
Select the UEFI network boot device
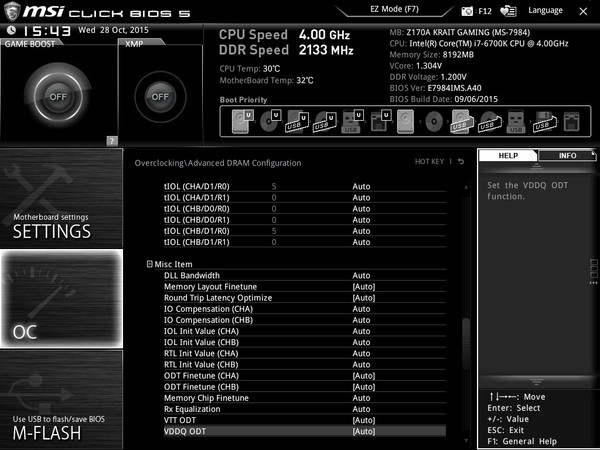coord(380,121)
